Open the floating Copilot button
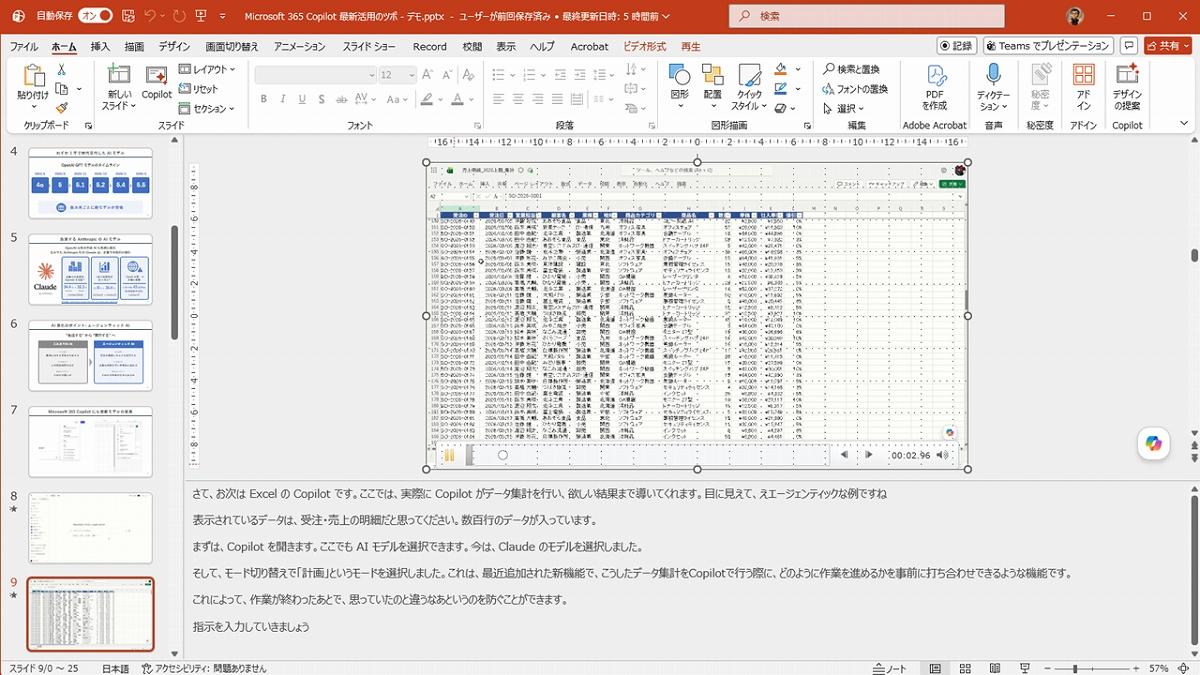1200x675 pixels. click(1154, 444)
